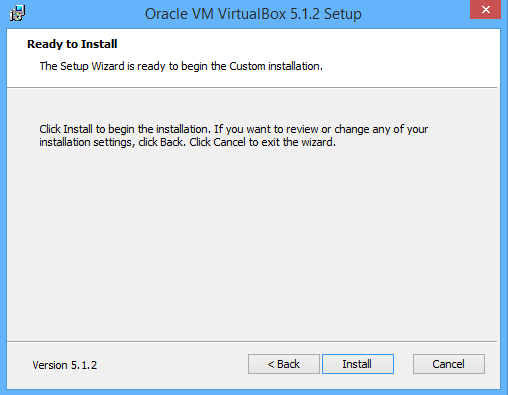Click the divider line below the header banner
The image size is (508, 395).
click(x=252, y=88)
